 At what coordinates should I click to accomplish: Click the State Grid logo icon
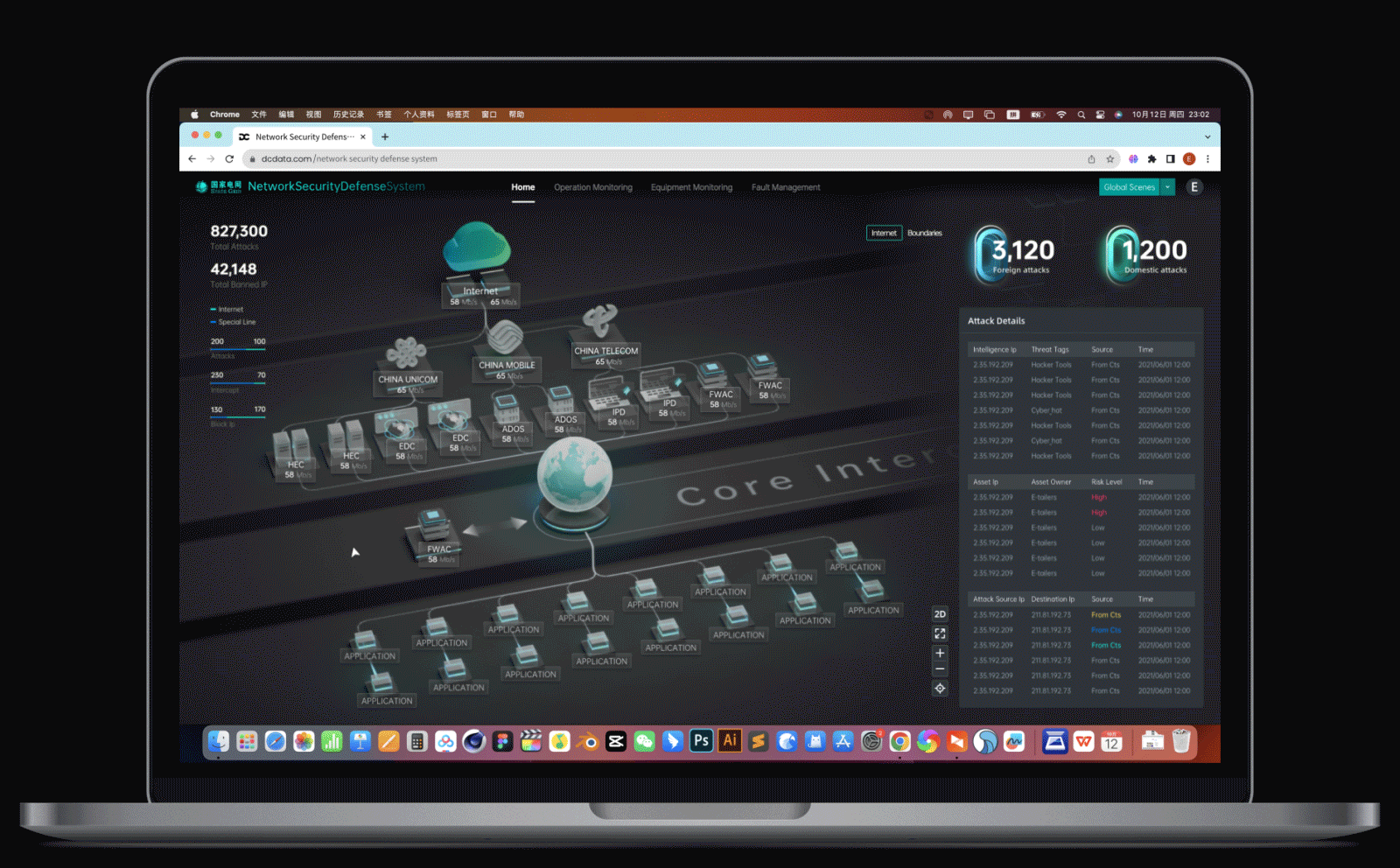201,186
